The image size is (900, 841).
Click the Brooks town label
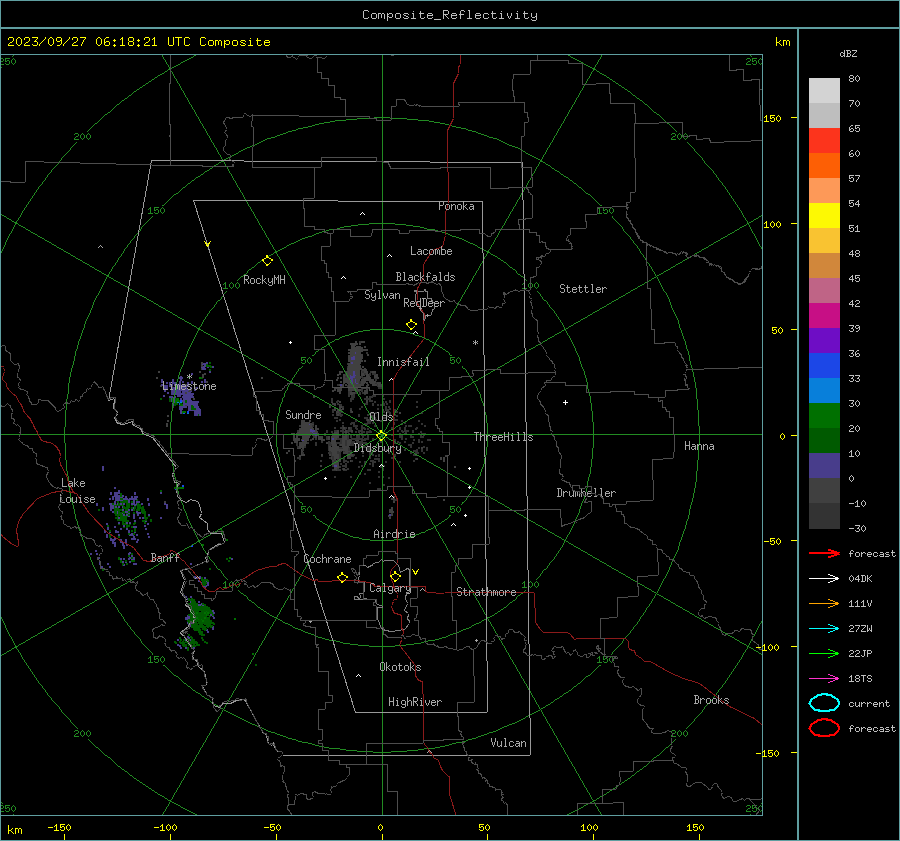point(711,700)
